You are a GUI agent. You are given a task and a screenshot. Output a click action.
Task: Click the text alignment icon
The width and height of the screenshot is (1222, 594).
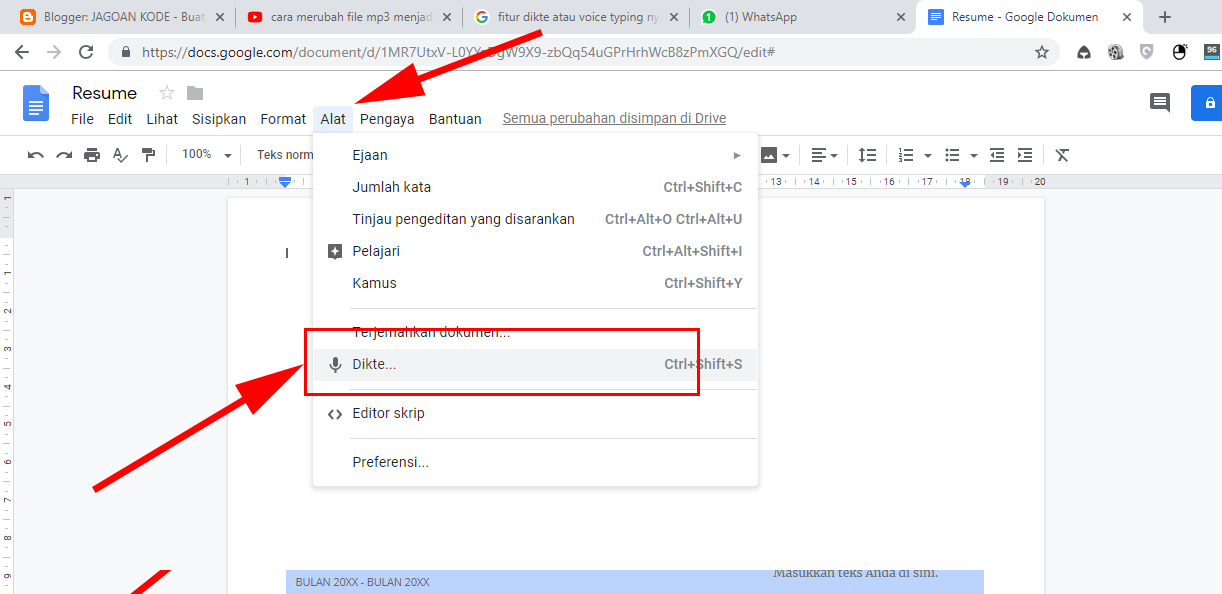819,155
